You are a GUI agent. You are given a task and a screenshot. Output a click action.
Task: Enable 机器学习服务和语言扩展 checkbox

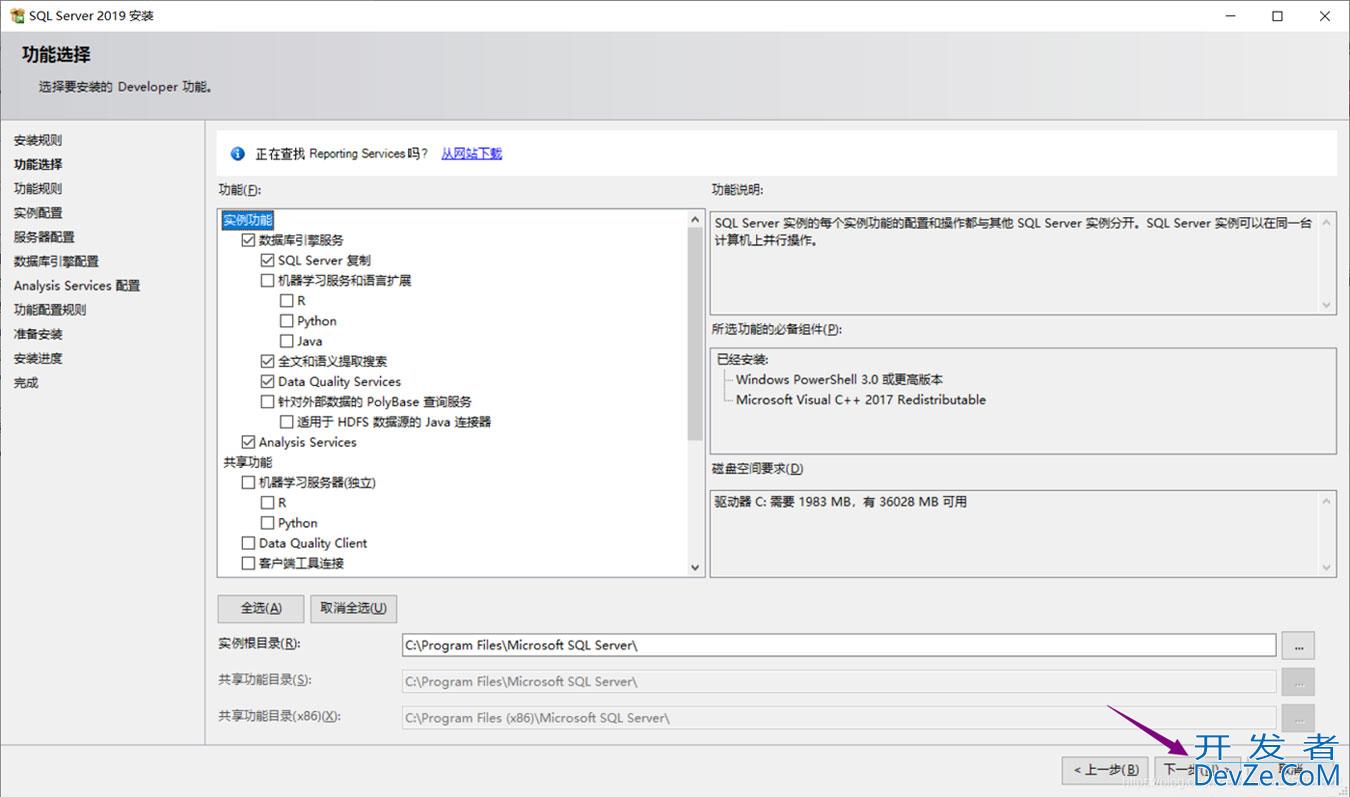267,281
